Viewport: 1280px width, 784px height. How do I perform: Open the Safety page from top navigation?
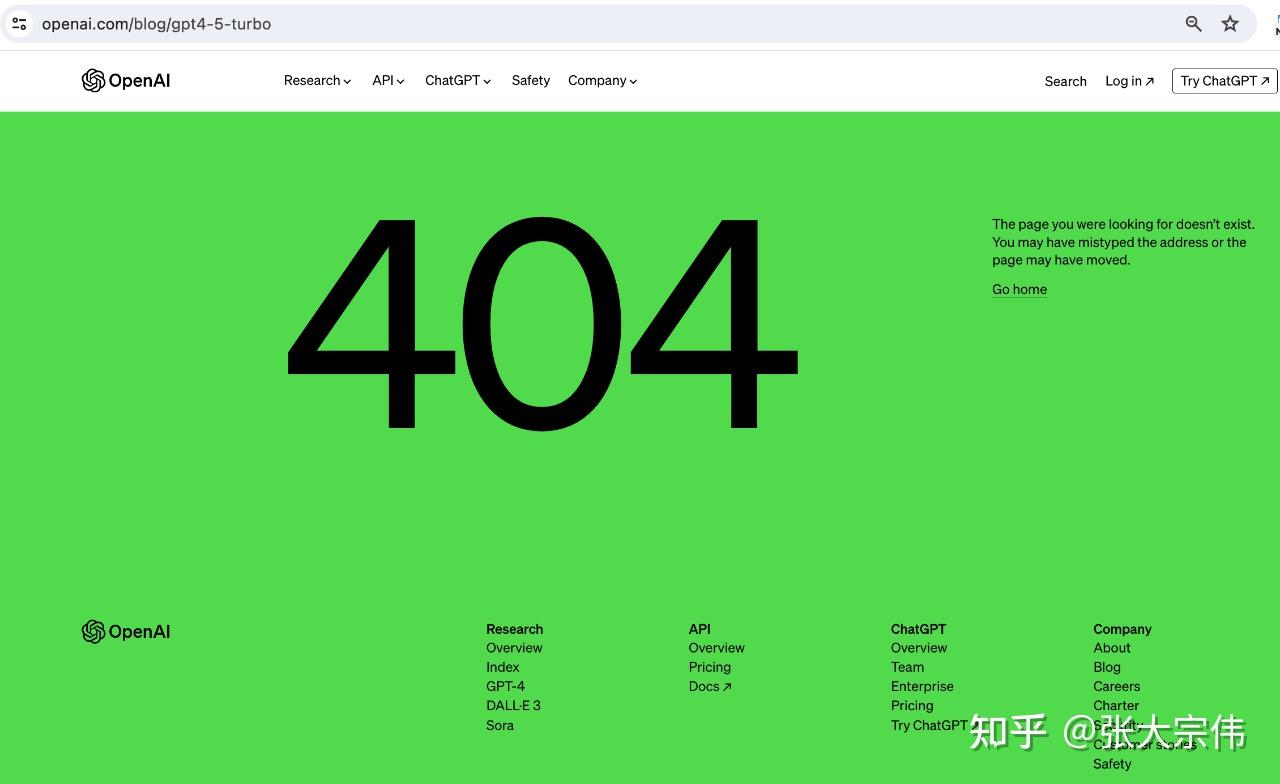coord(530,81)
